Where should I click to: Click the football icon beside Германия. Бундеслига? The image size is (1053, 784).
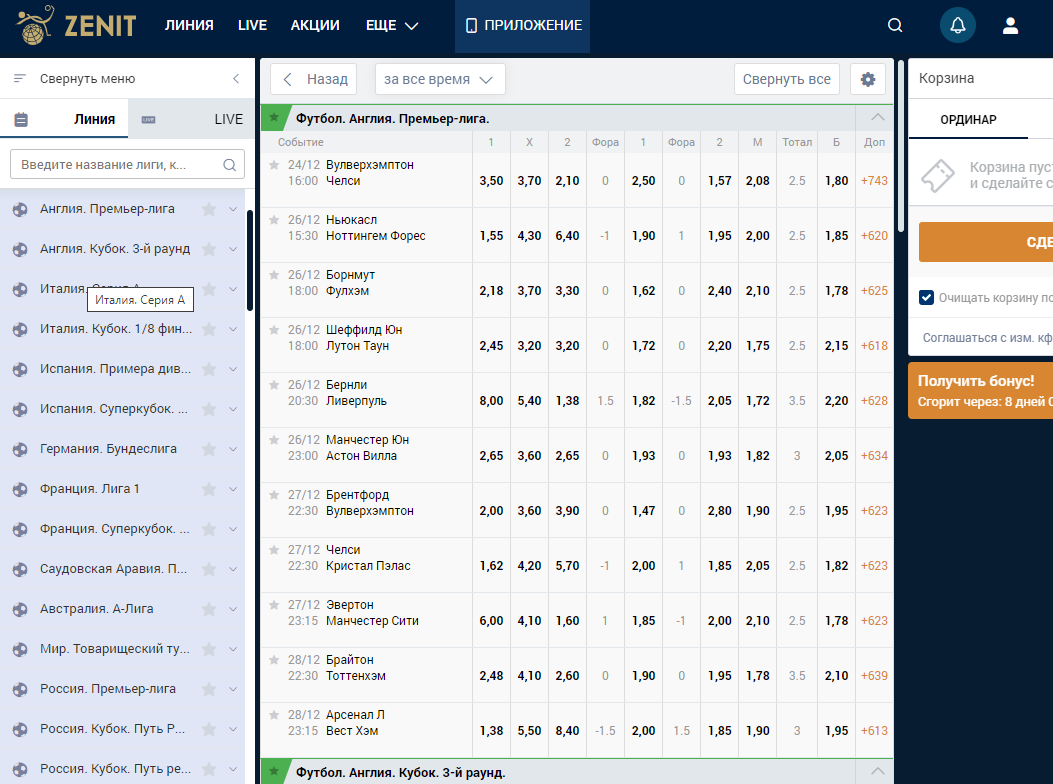(20, 449)
